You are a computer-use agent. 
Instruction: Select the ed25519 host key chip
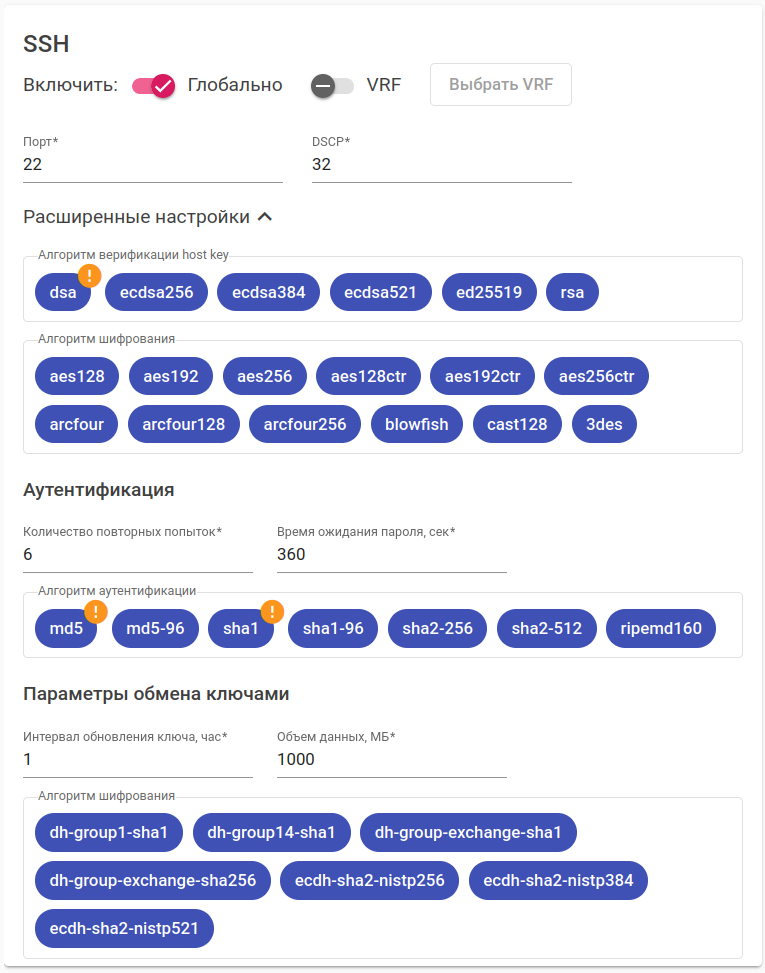487,291
